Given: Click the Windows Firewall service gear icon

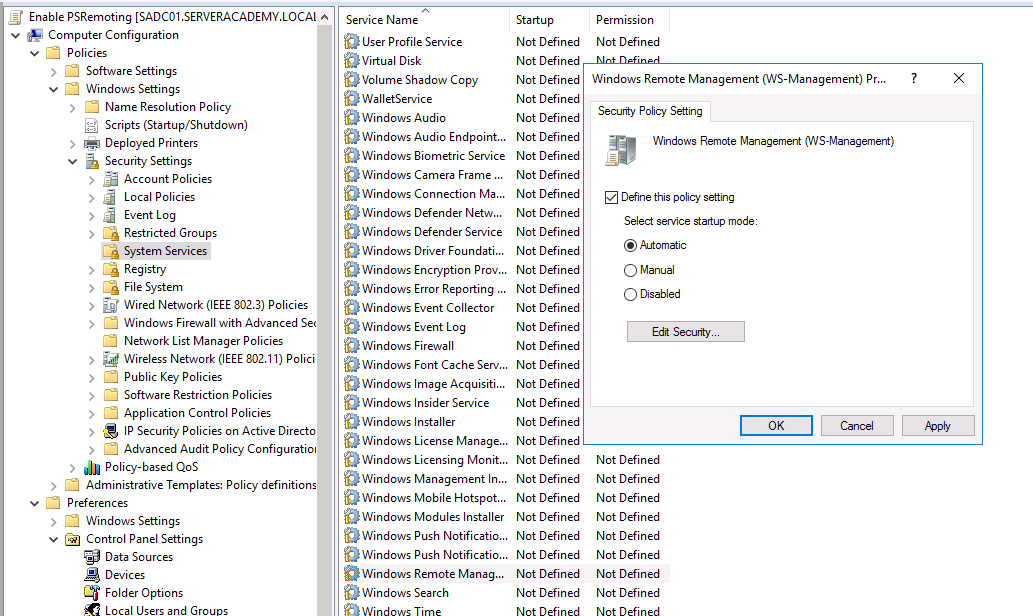Looking at the screenshot, I should coord(352,346).
